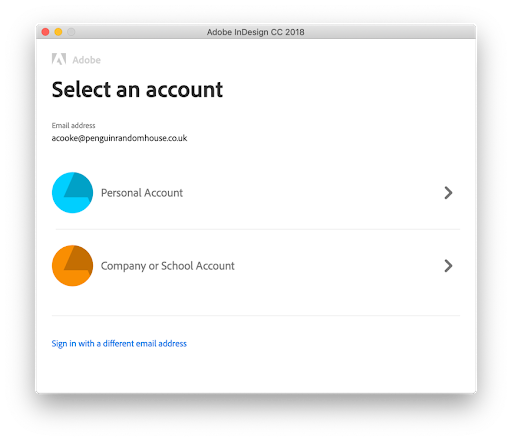Sign in with a different email address

119,344
